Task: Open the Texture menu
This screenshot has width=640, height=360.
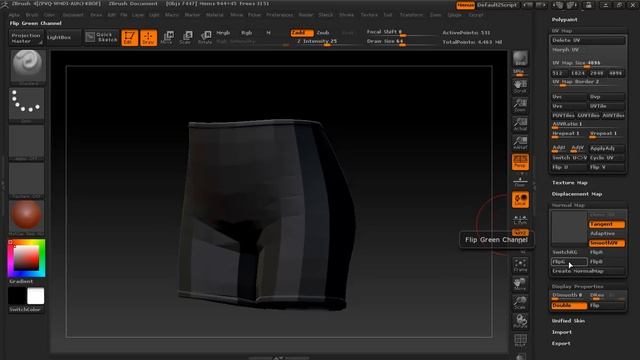Action: click(369, 15)
